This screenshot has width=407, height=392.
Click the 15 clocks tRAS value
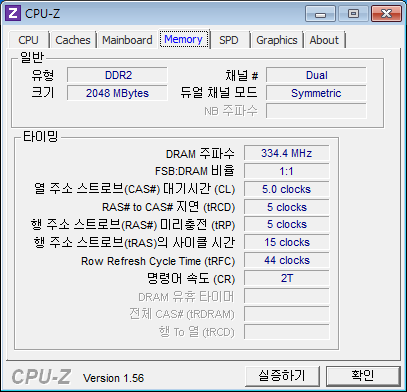pyautogui.click(x=286, y=242)
